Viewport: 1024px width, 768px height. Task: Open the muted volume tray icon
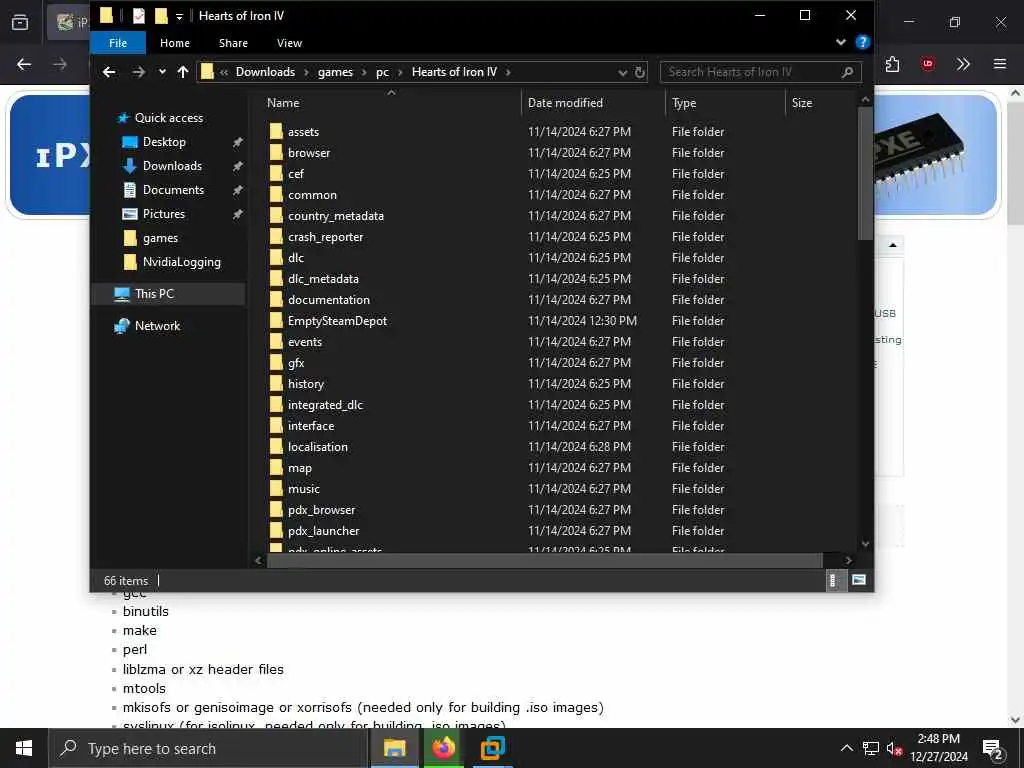[x=895, y=749]
